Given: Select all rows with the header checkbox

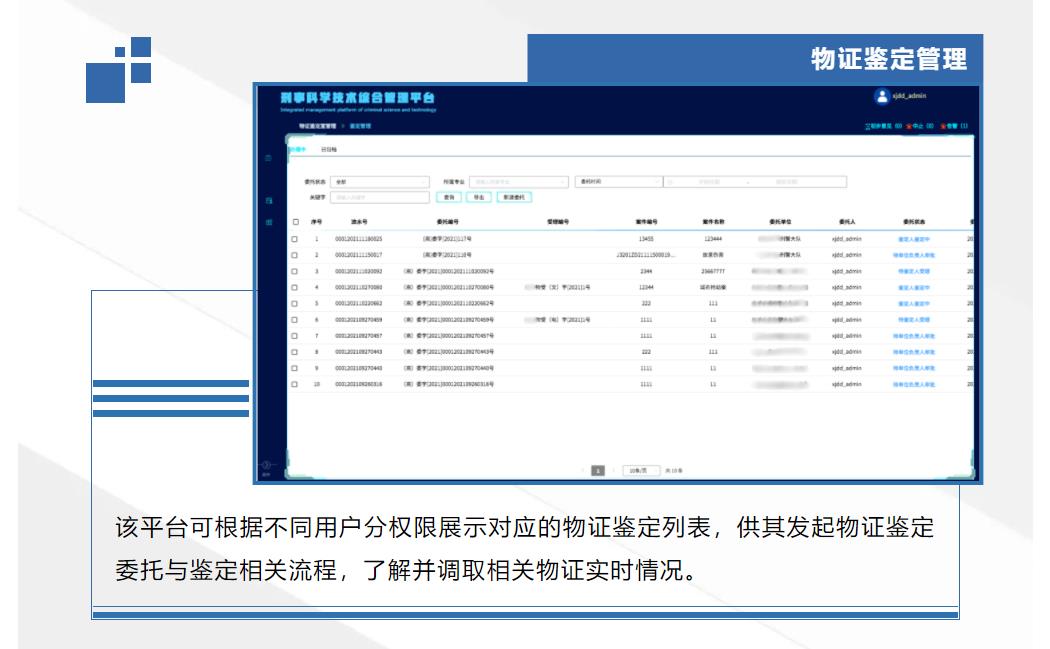Looking at the screenshot, I should [293, 223].
